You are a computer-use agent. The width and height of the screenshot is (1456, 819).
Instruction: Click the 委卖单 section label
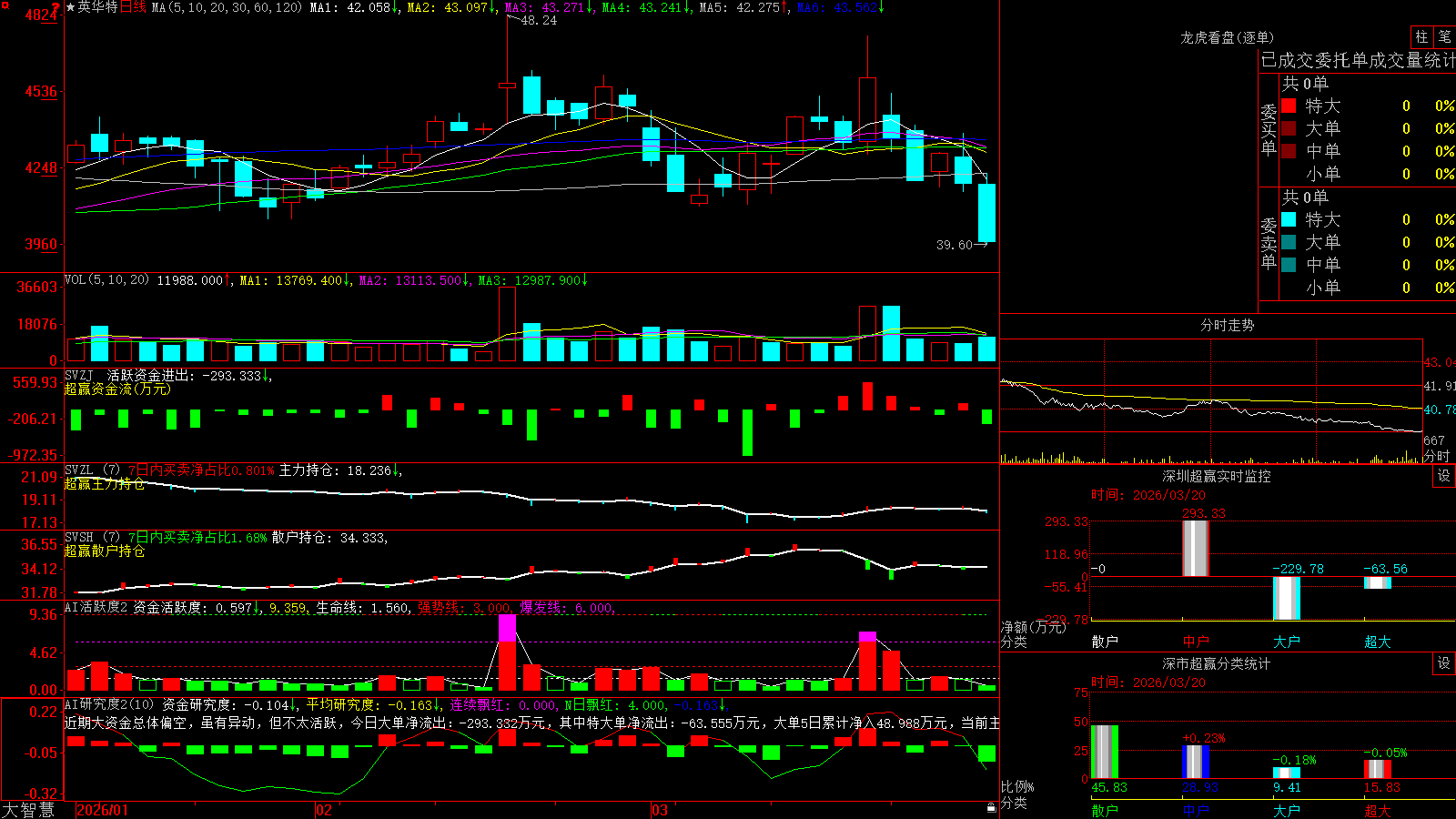click(x=1269, y=244)
